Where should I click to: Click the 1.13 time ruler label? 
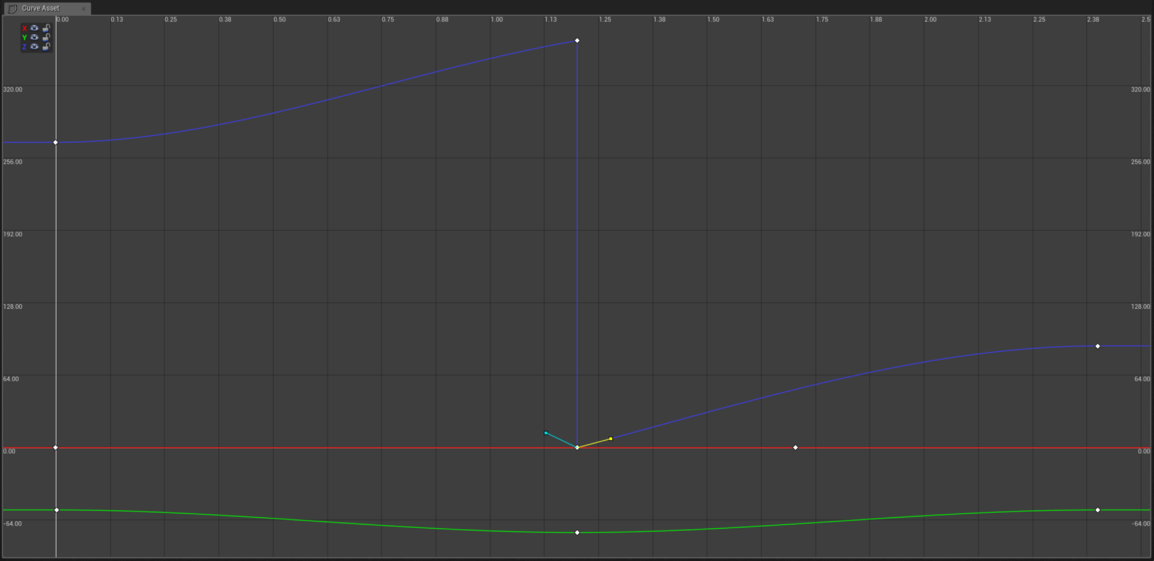point(551,20)
